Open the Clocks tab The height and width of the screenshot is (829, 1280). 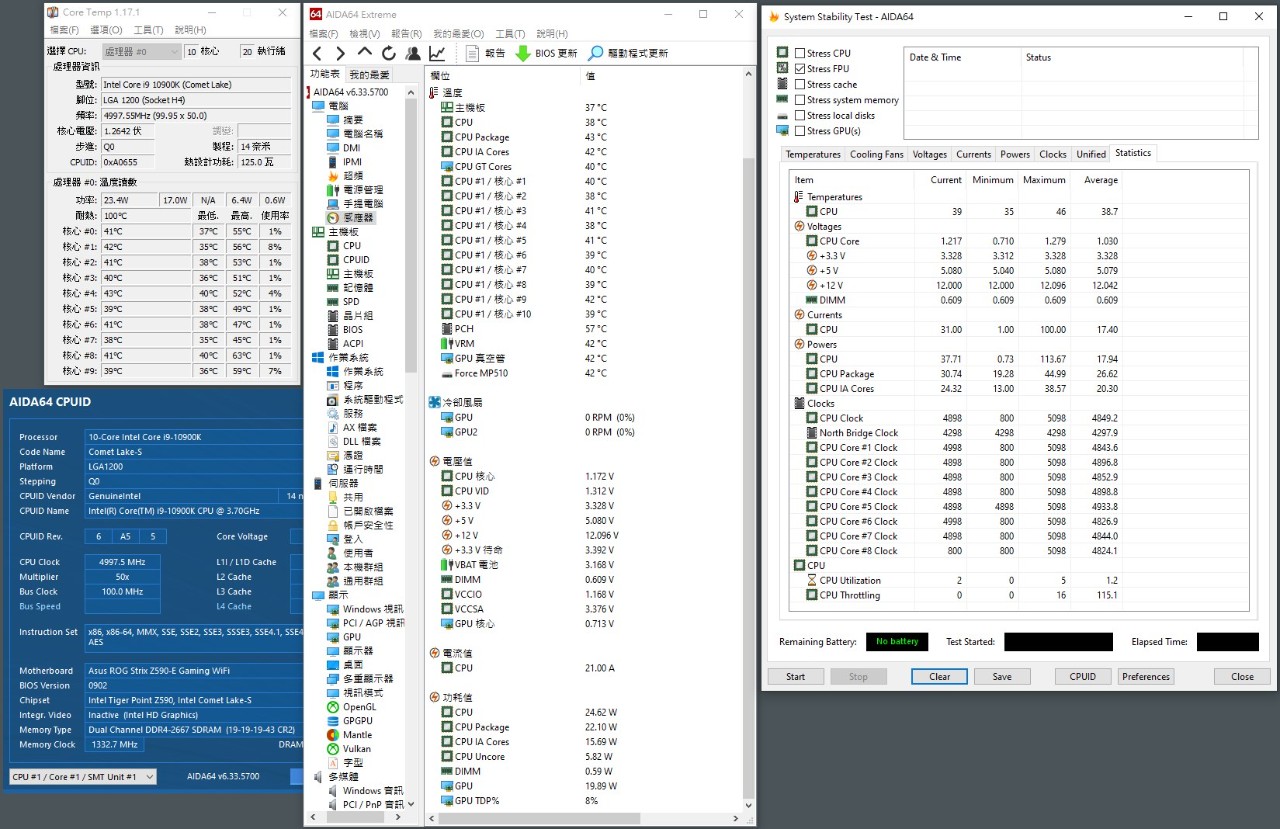tap(1053, 154)
